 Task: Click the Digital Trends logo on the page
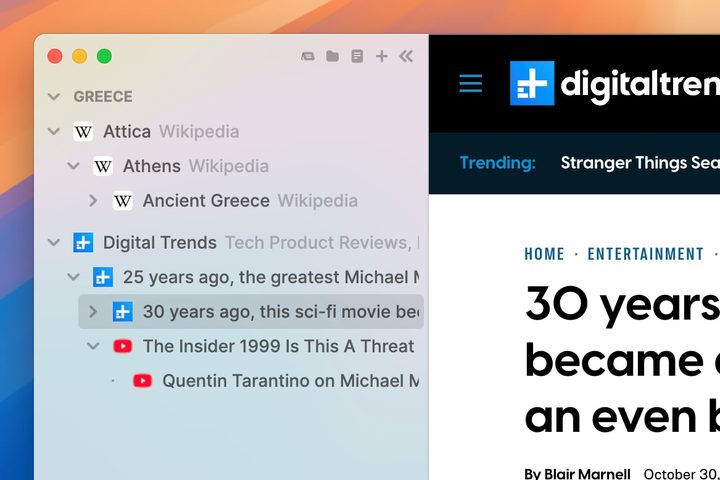coord(615,83)
